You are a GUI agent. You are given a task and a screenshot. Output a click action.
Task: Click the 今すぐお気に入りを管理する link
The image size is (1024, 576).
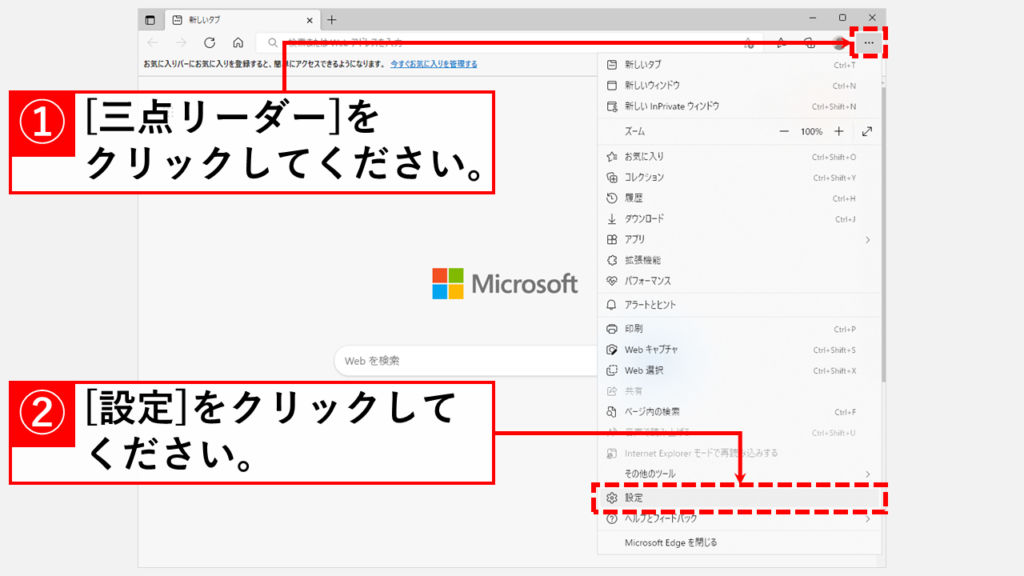[x=434, y=64]
